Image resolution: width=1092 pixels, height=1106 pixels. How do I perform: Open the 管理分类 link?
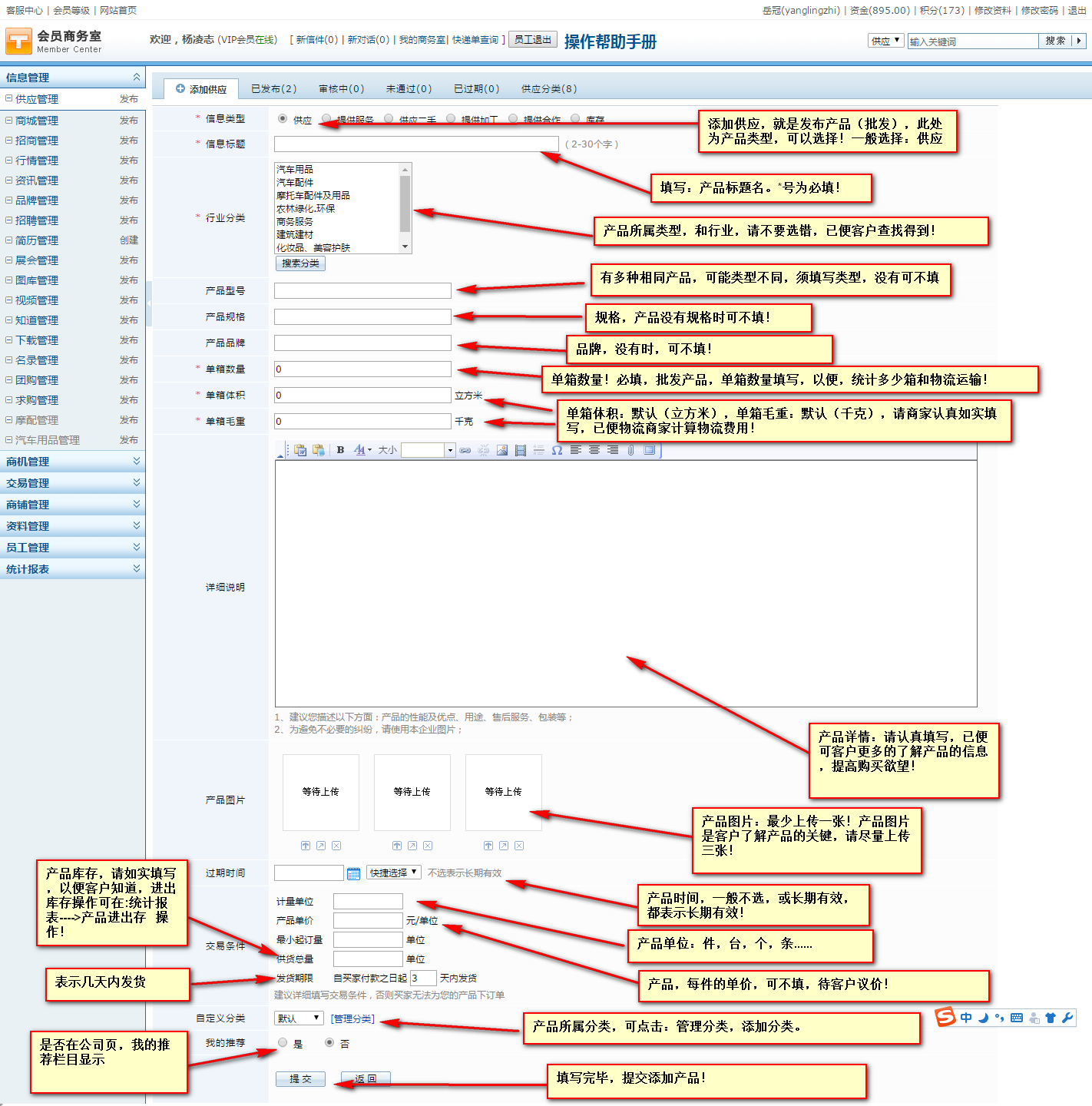click(x=352, y=1019)
